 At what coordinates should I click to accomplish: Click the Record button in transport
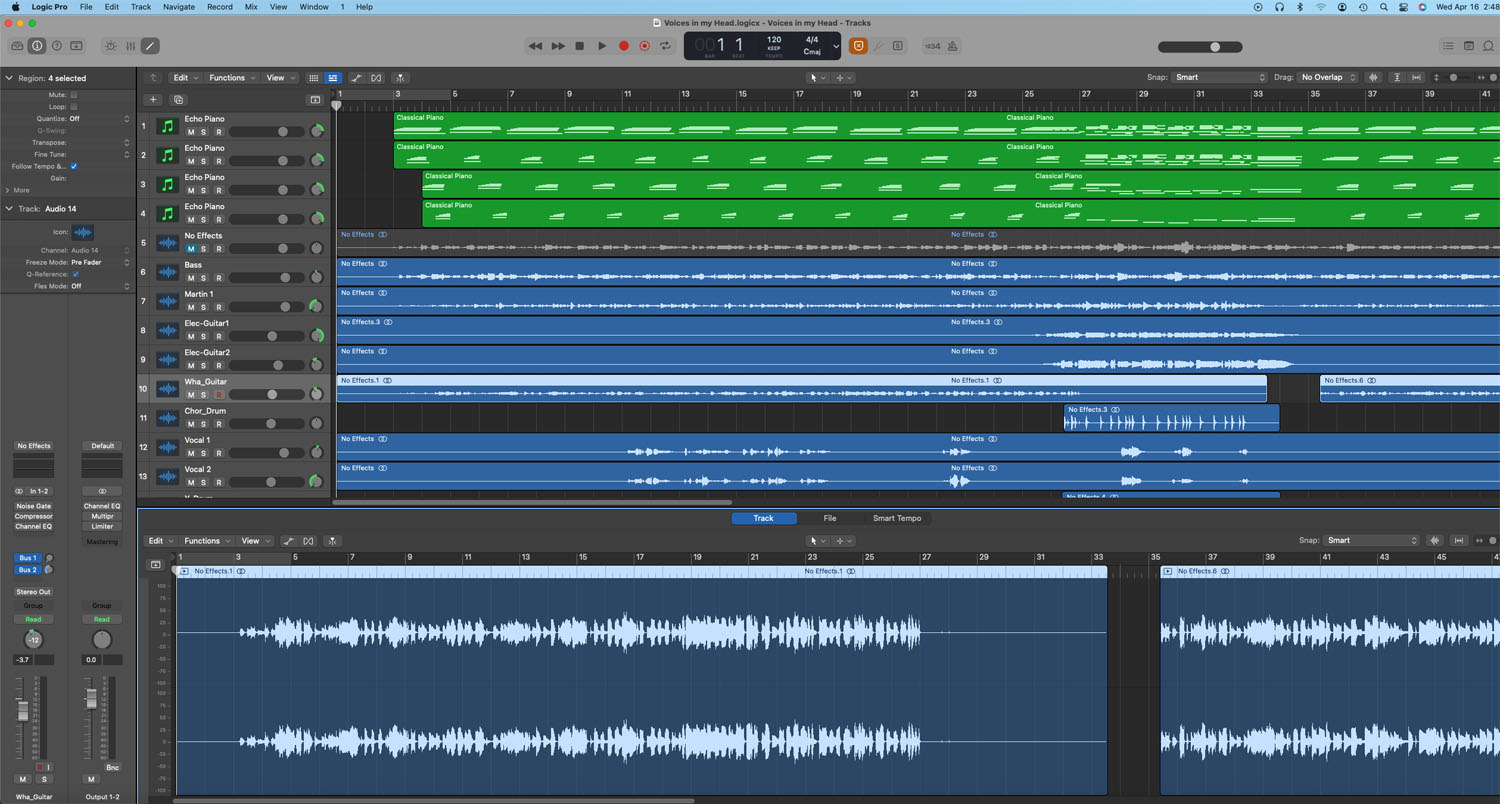(x=624, y=46)
